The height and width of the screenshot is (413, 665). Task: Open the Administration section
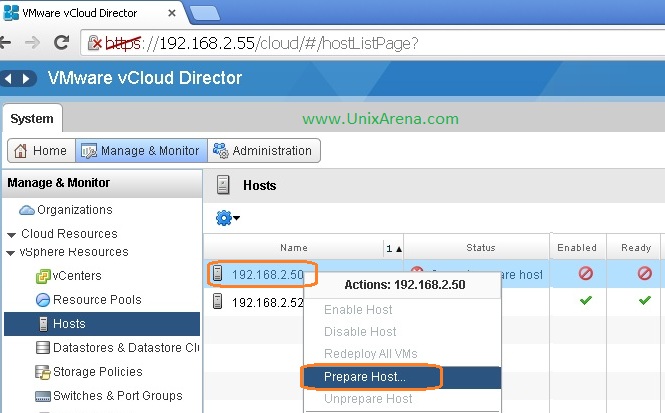click(263, 151)
